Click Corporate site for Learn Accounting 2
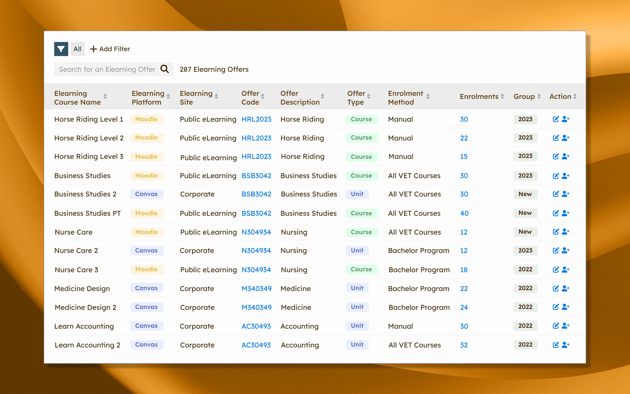 [x=197, y=345]
